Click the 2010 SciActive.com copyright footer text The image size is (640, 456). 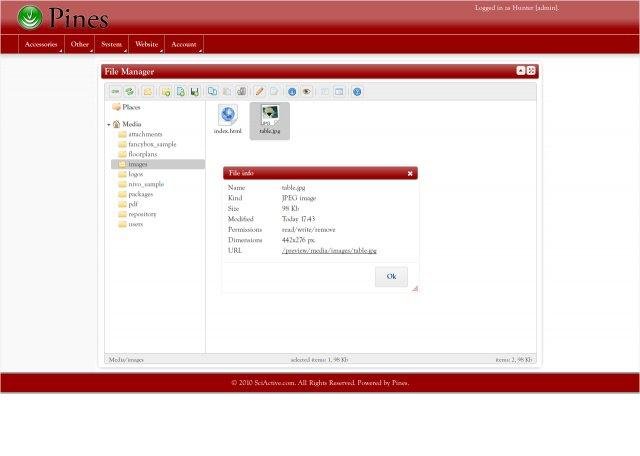click(x=320, y=383)
